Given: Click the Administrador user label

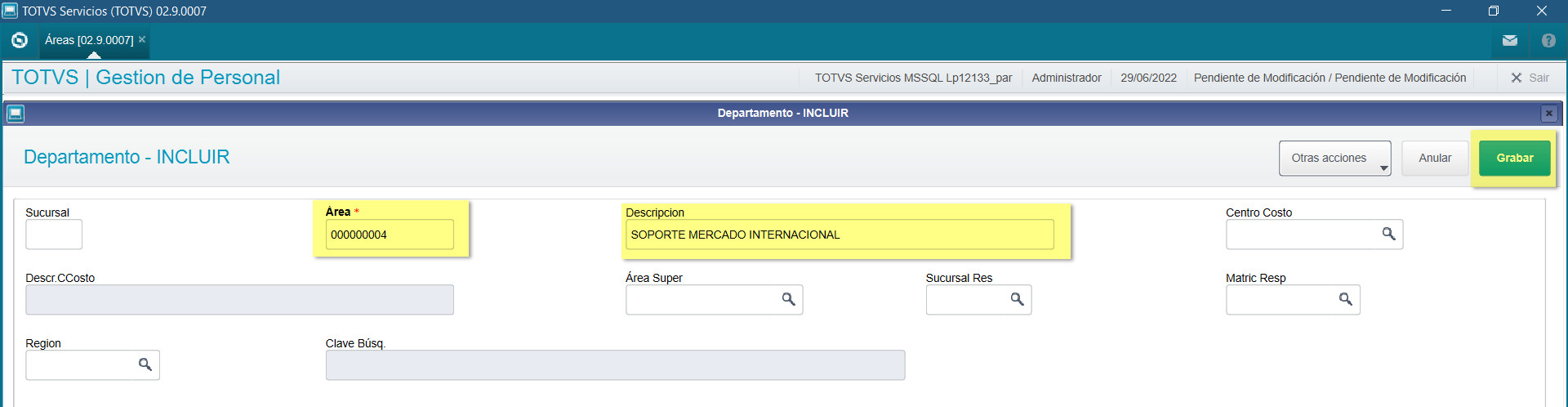Looking at the screenshot, I should click(1067, 78).
